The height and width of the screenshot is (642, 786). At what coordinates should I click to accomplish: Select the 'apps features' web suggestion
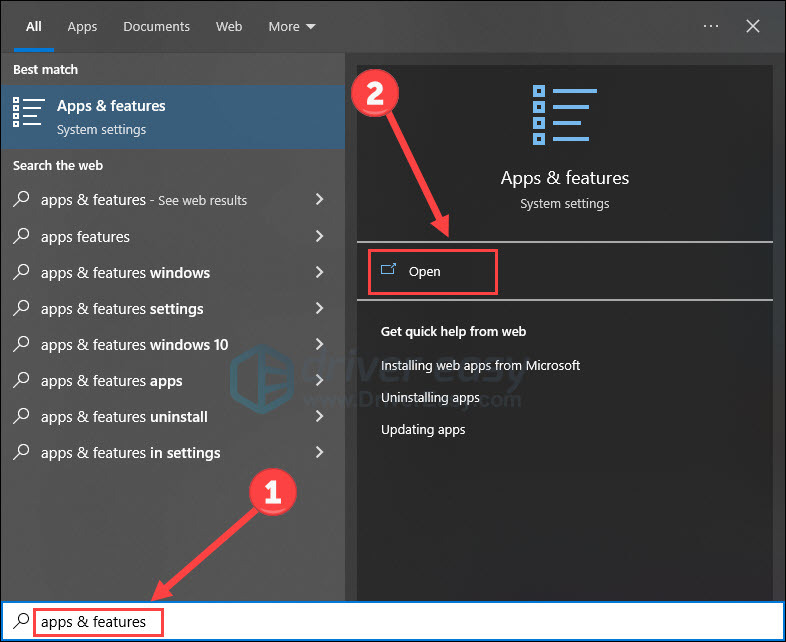[x=173, y=237]
